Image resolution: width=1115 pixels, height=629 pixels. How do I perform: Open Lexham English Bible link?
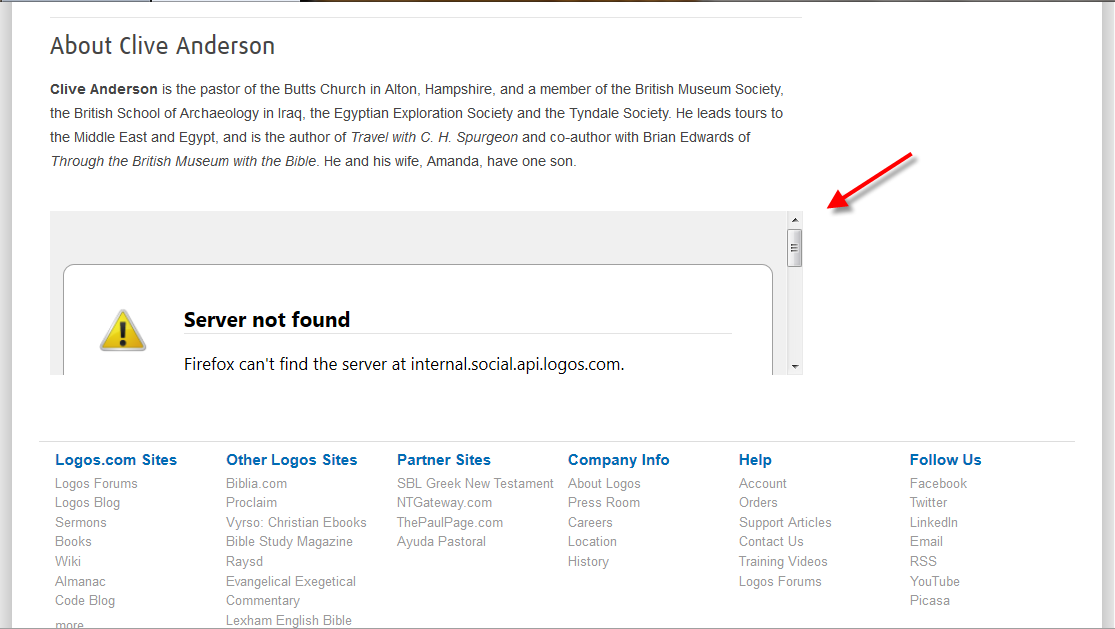click(x=289, y=620)
